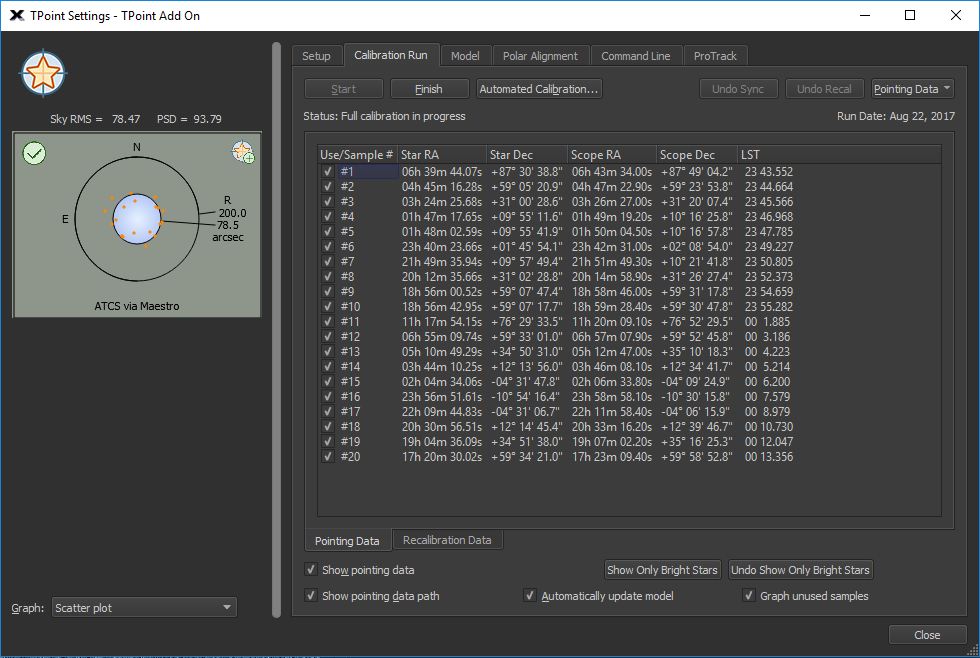Open Automated Calibration dialog

click(539, 89)
